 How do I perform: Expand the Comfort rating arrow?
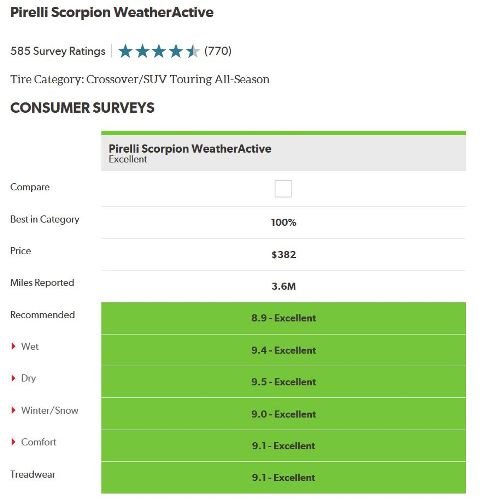(13, 442)
